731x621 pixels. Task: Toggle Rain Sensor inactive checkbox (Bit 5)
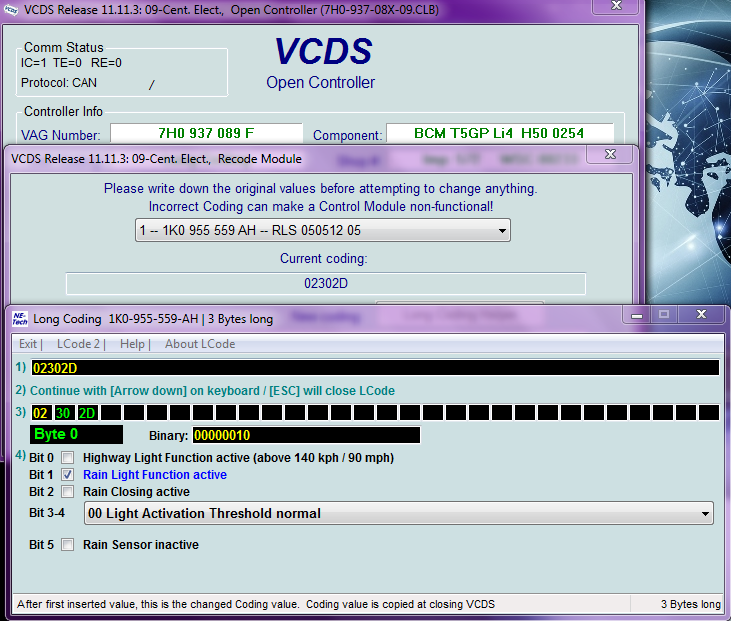click(68, 545)
